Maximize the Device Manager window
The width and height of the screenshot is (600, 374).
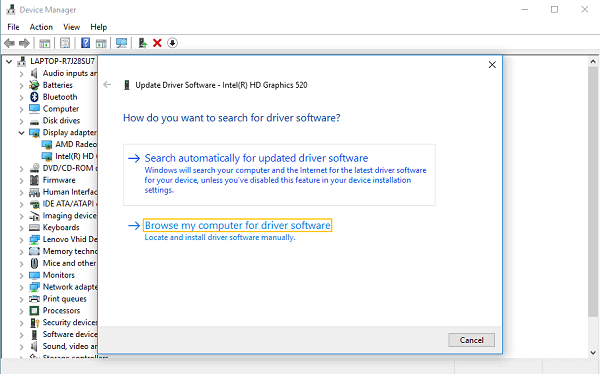[554, 10]
